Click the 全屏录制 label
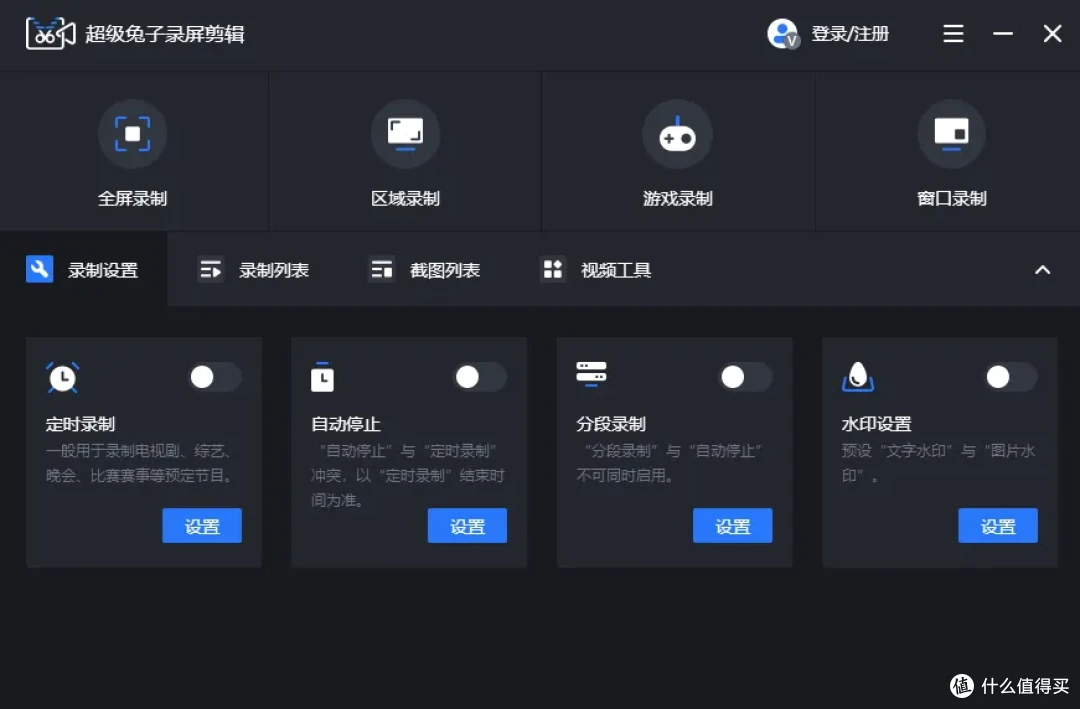Screen dimensions: 1080x709 click(132, 198)
